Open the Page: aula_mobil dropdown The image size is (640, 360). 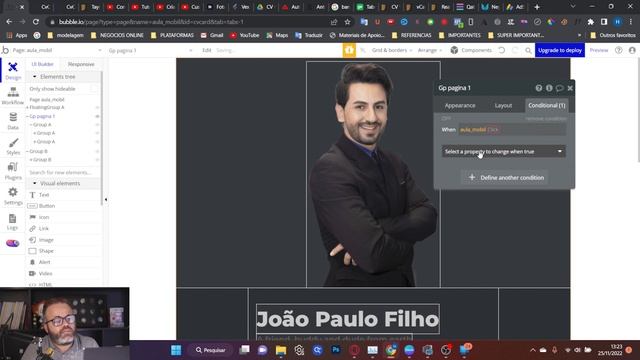(x=57, y=50)
